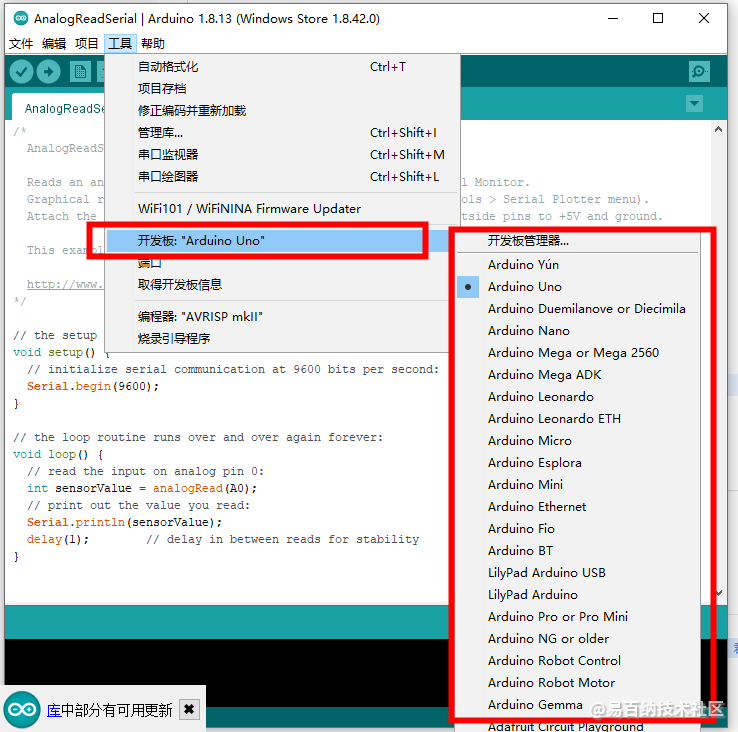Click the New sketch toolbar icon
Screen dimensions: 738x732
coord(80,72)
